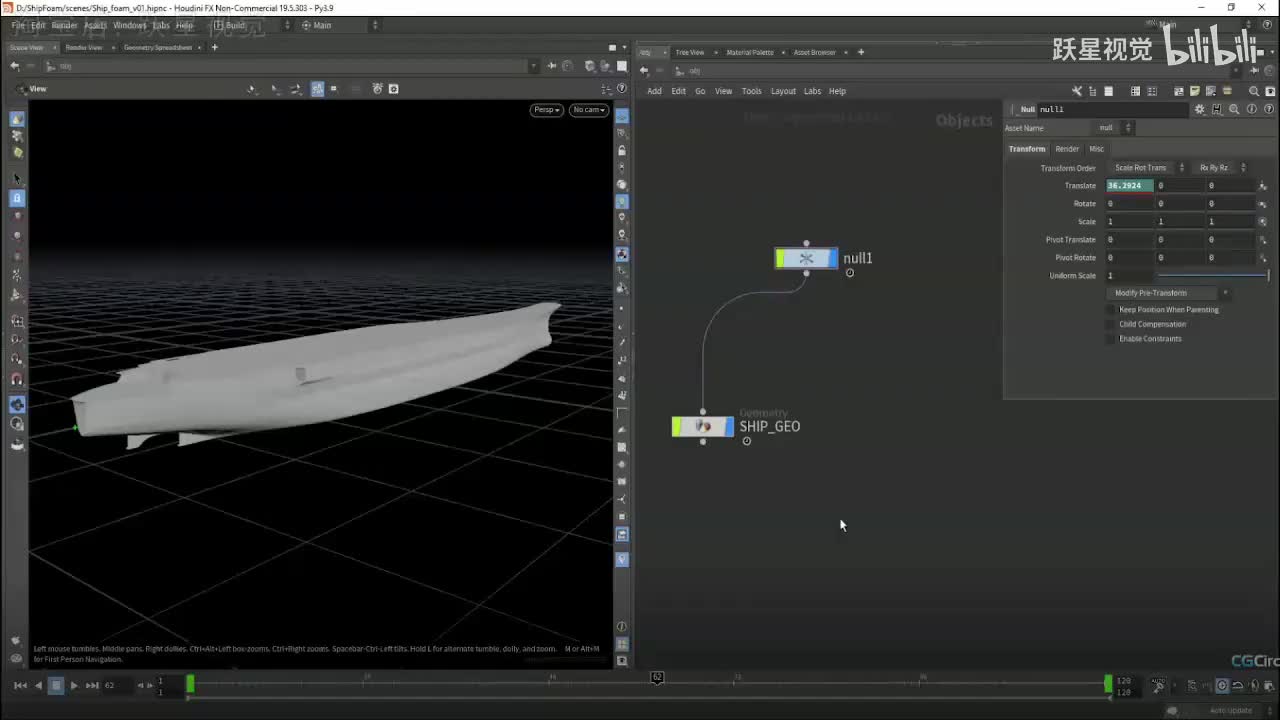Switch to the Misc parameter tab
1280x720 pixels.
[x=1096, y=149]
